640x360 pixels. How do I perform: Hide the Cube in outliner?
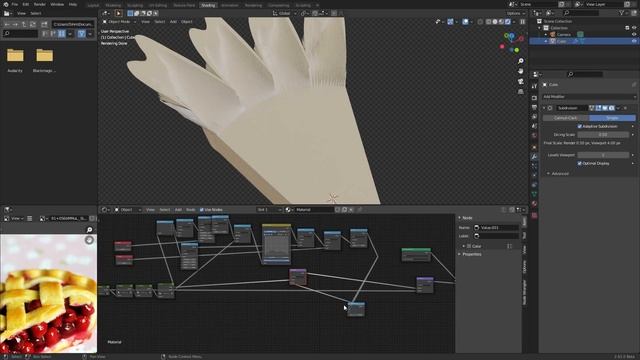pos(634,41)
